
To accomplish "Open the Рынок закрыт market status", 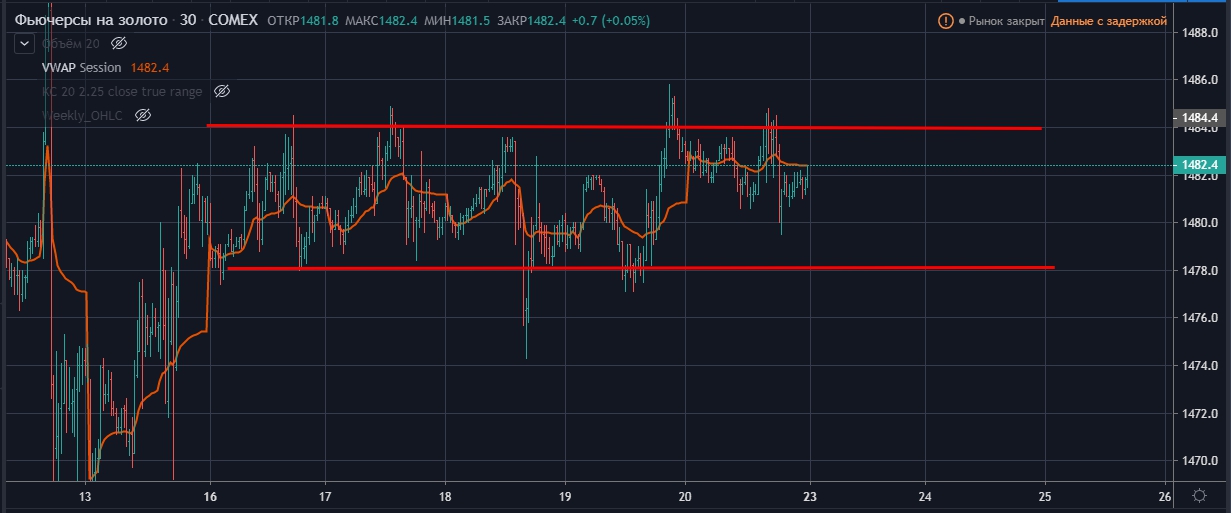I will coord(1006,20).
